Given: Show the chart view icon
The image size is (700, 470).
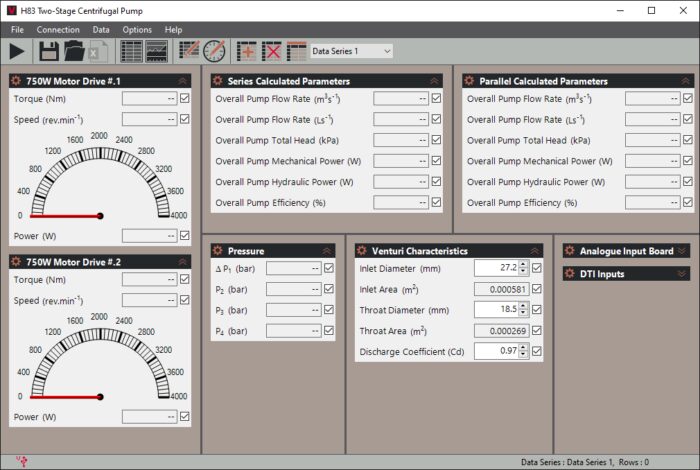Looking at the screenshot, I should (x=157, y=51).
